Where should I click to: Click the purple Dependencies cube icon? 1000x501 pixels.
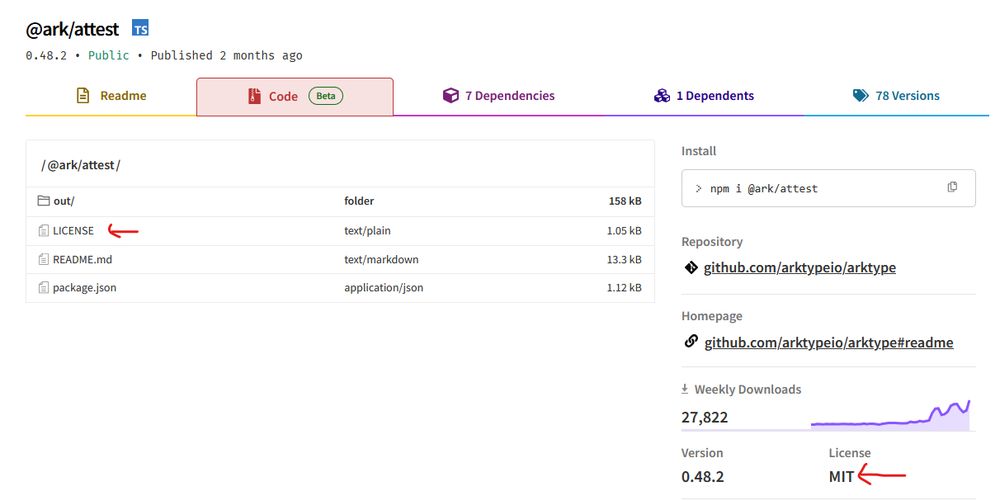coord(450,96)
